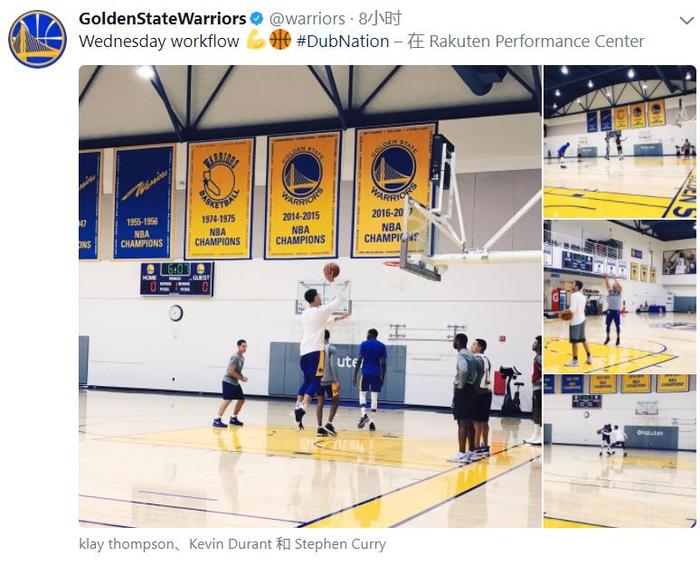The width and height of the screenshot is (700, 565).
Task: Click the basketball emoji in tweet
Action: (280, 40)
